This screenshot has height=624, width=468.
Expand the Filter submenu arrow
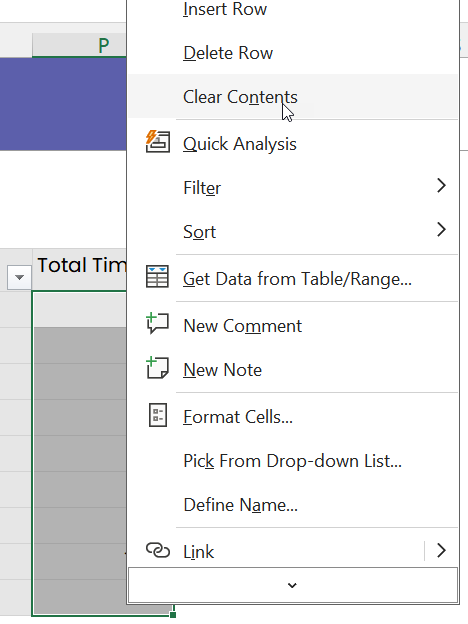coord(441,185)
